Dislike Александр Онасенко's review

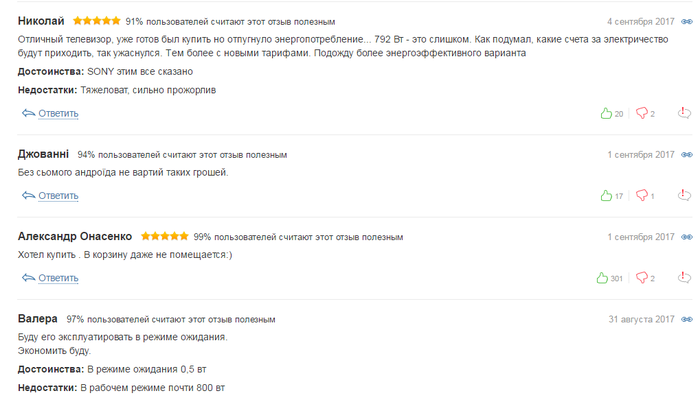(642, 277)
